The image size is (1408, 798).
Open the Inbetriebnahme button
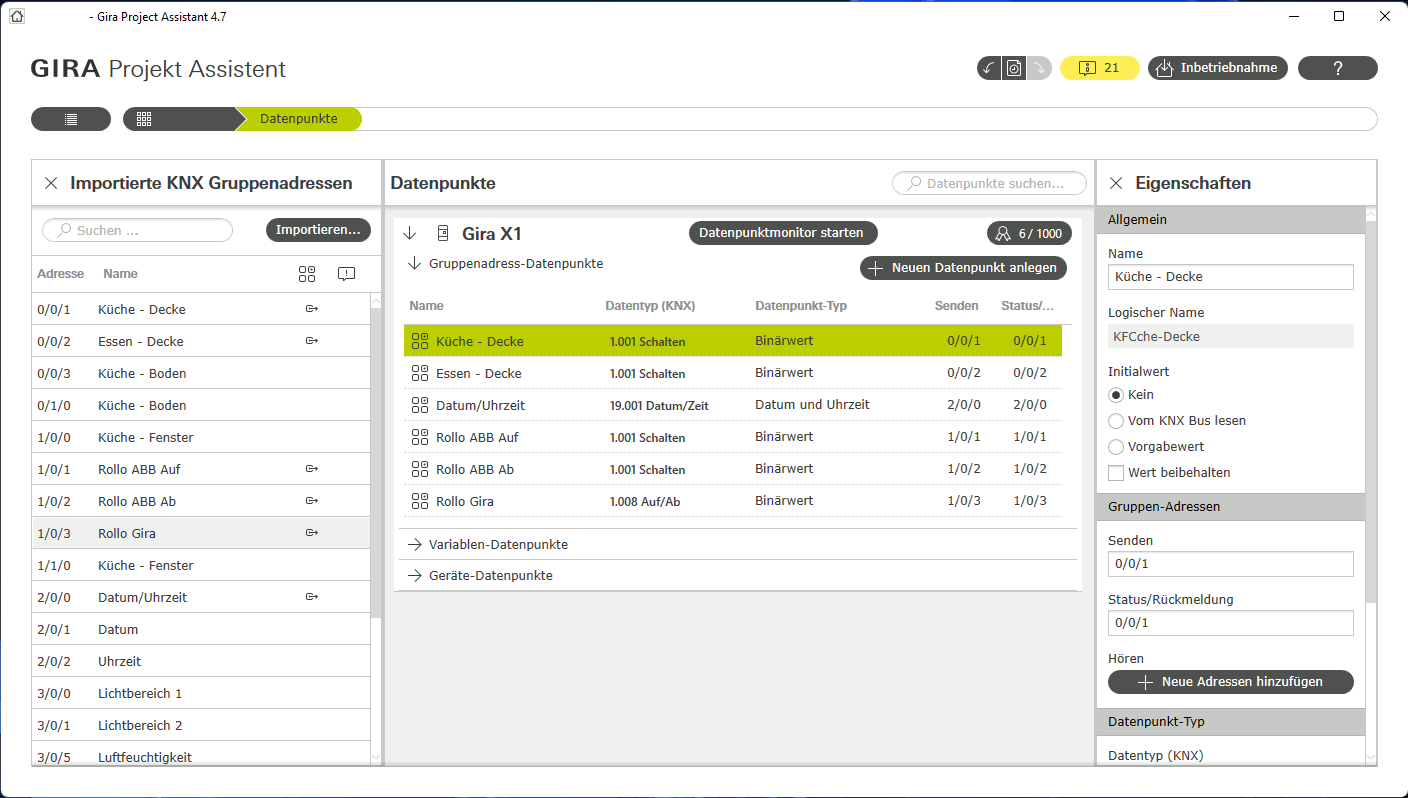[x=1218, y=68]
